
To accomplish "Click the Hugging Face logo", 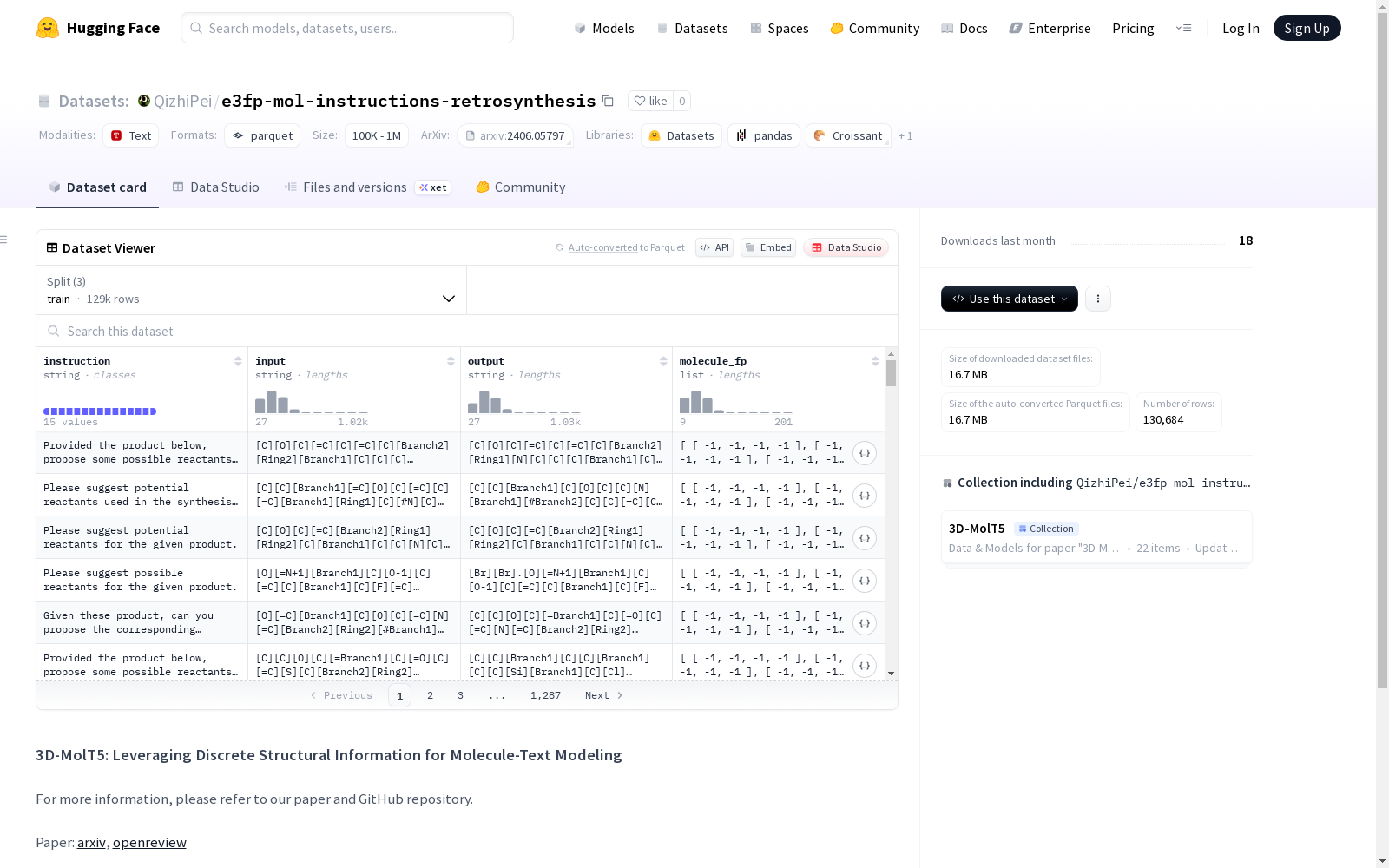I will 97,28.
